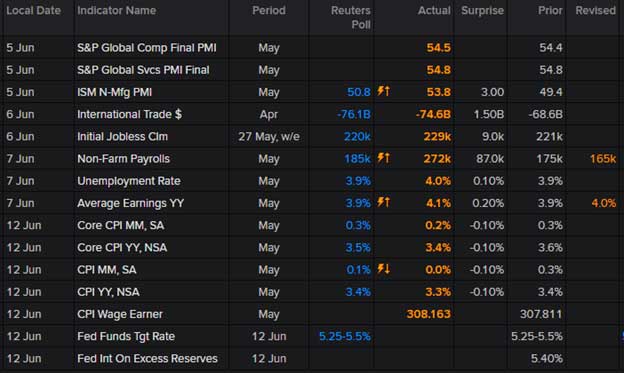Click the 272k actual Non-Farm Payrolls value
624x373 pixels.
pos(437,159)
